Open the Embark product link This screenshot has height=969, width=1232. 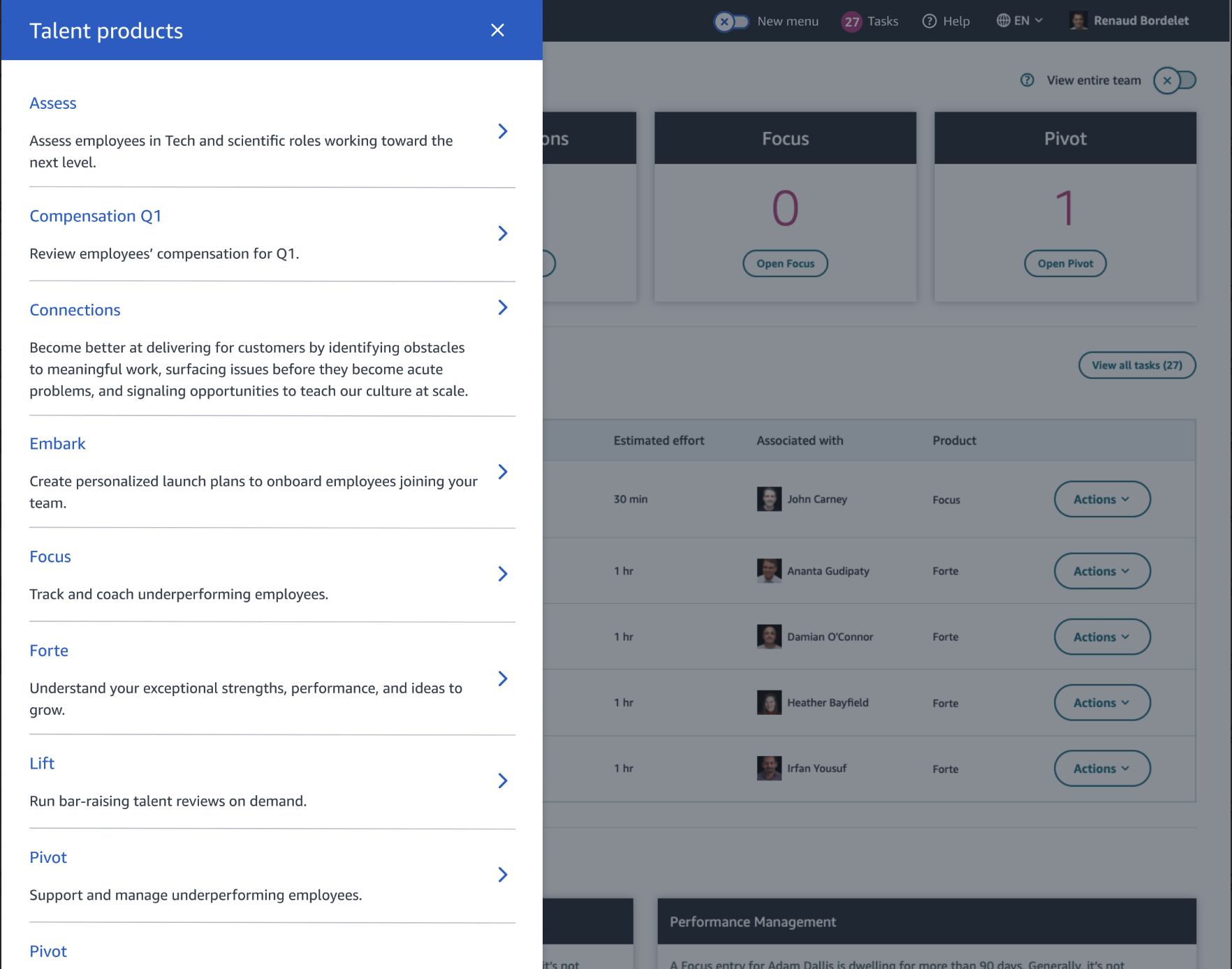click(x=57, y=444)
